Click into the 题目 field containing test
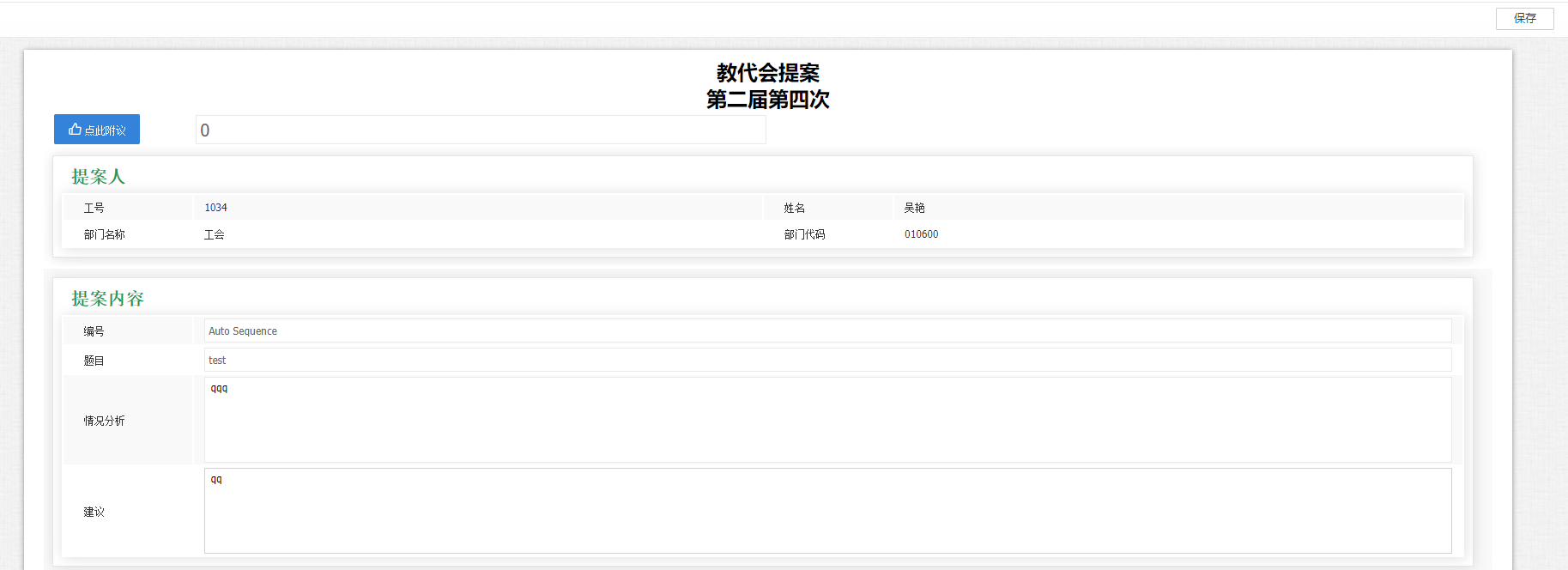This screenshot has width=1568, height=570. [x=826, y=361]
